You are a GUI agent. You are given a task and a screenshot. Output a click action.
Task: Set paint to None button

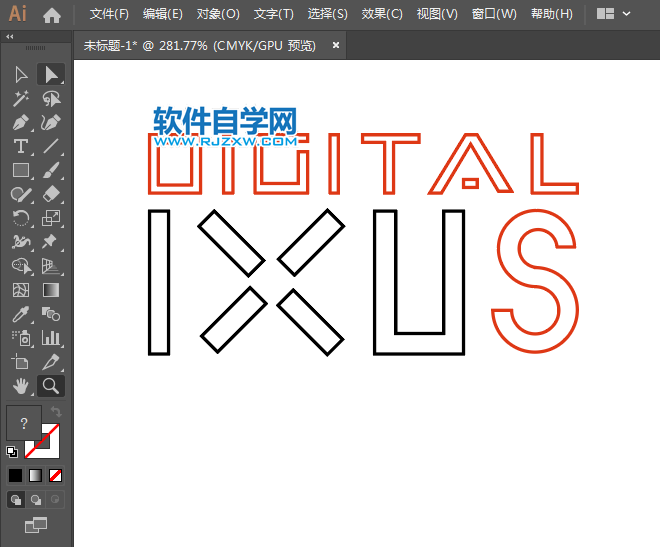tap(55, 475)
